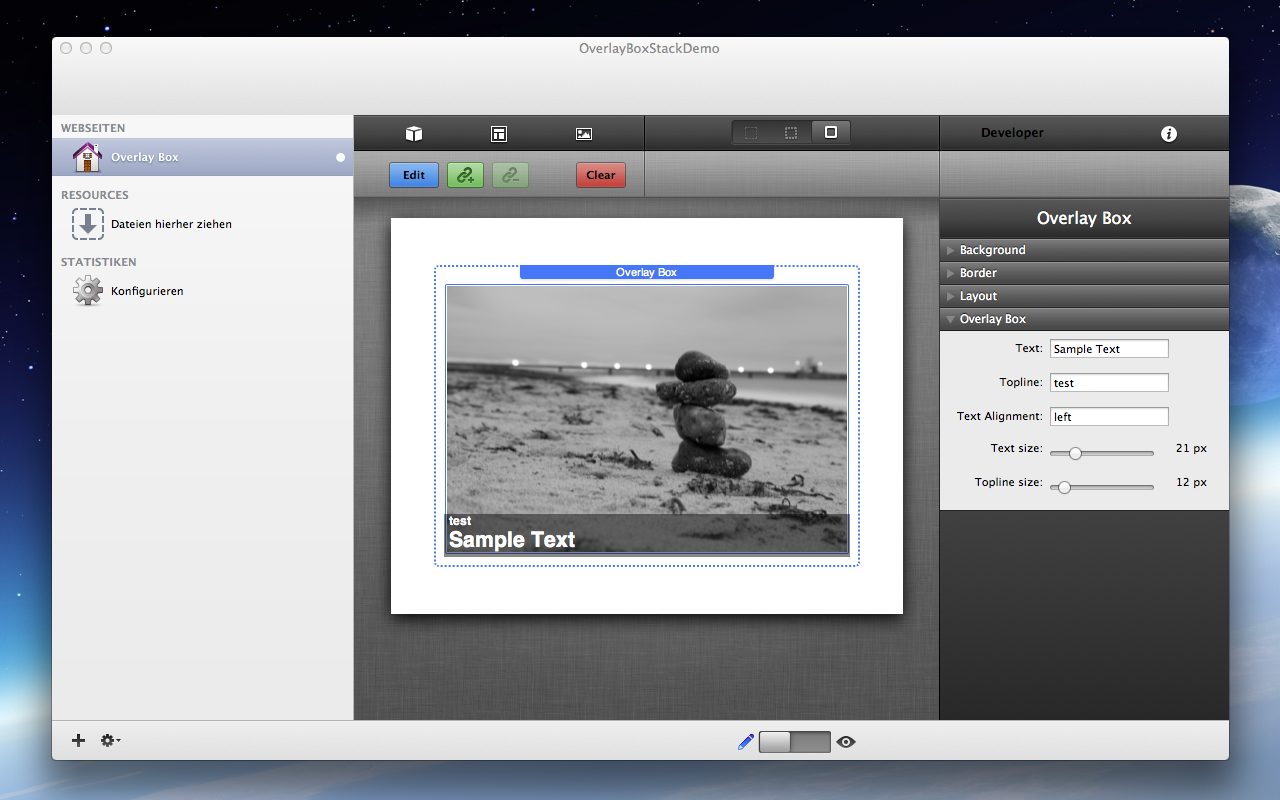Select the solid outline view mode
This screenshot has height=800, width=1280.
point(831,132)
